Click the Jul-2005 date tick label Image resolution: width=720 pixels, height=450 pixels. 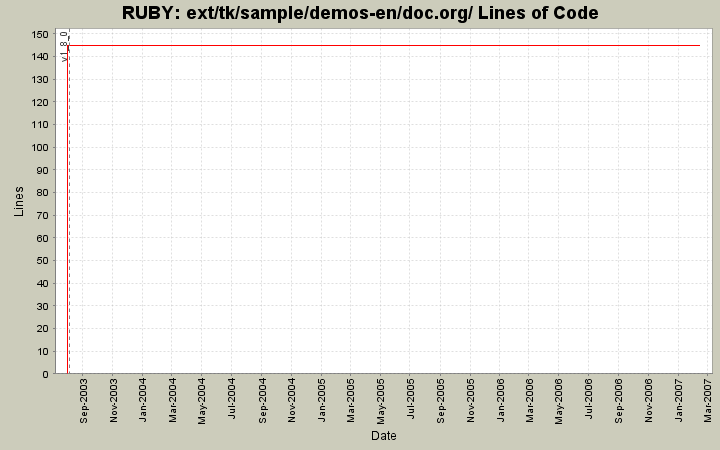pos(411,399)
